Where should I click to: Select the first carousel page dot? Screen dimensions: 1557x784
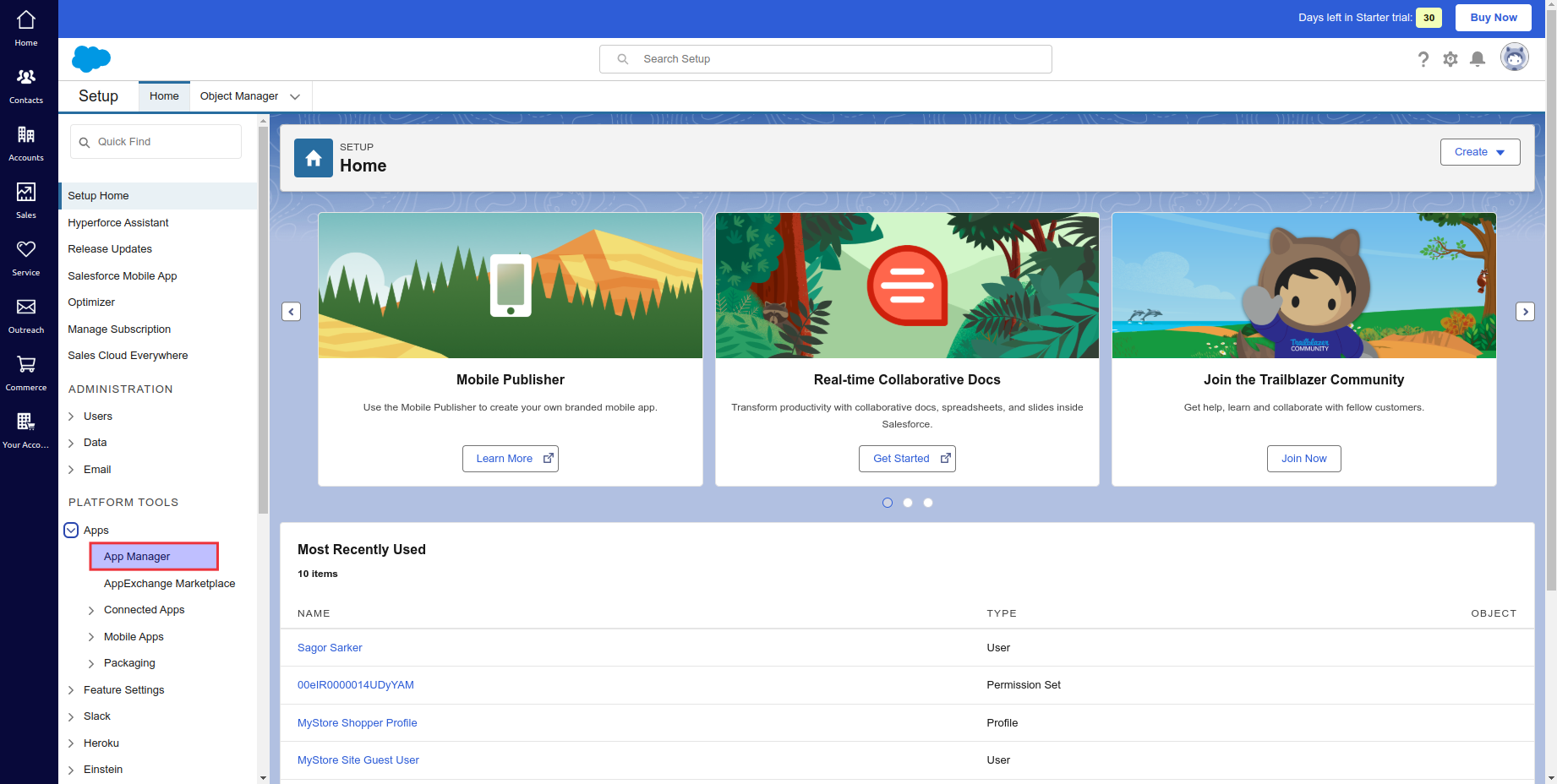click(888, 503)
